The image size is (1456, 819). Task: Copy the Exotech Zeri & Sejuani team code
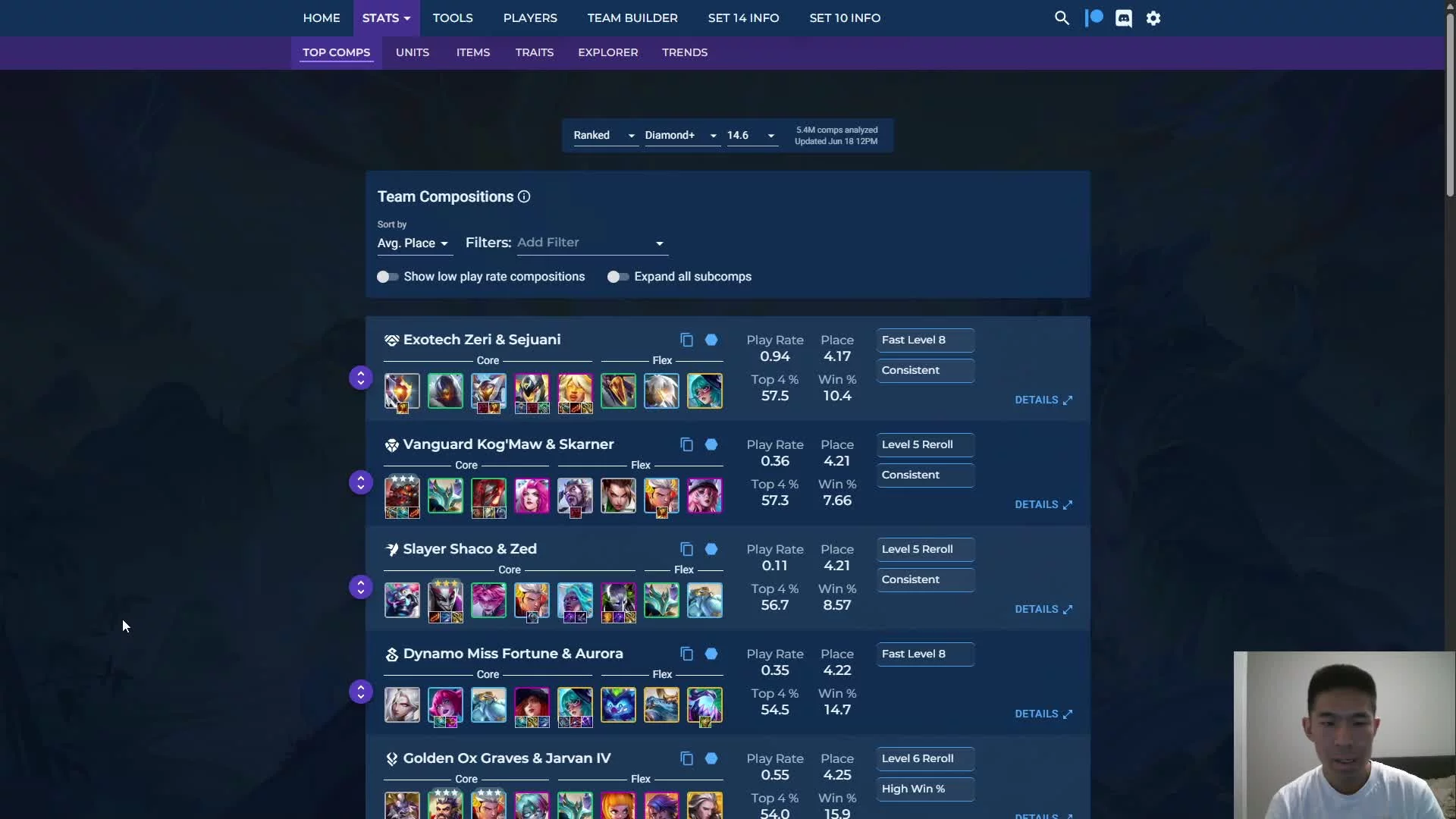[686, 340]
